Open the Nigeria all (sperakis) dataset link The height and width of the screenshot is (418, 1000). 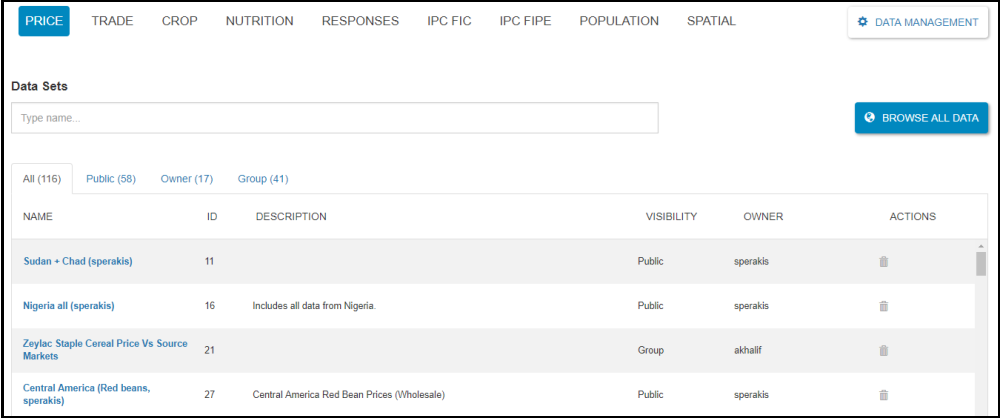tap(69, 306)
